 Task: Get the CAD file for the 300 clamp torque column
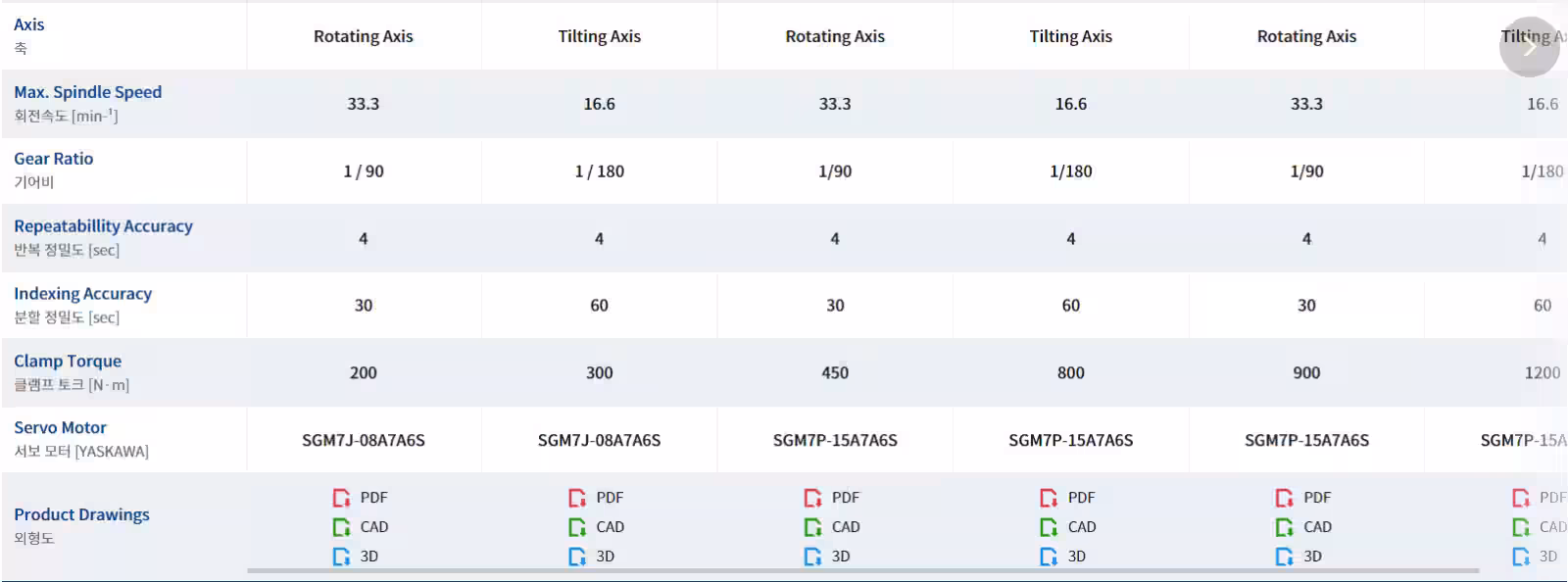[x=597, y=527]
